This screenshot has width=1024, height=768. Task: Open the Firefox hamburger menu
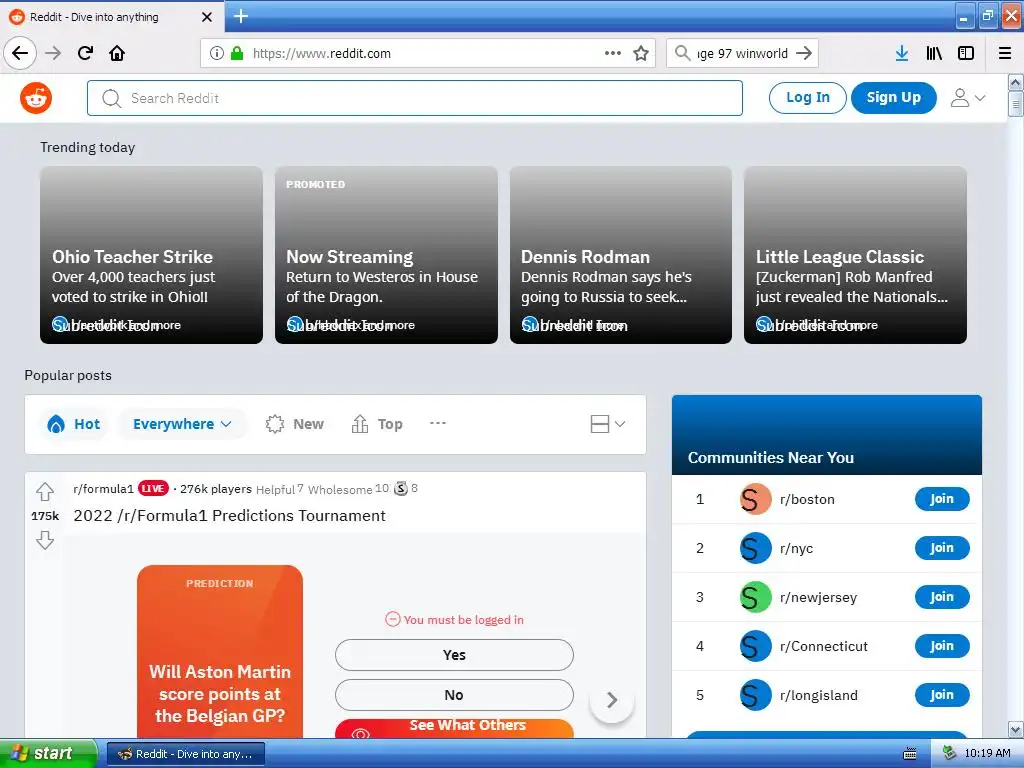point(1005,53)
